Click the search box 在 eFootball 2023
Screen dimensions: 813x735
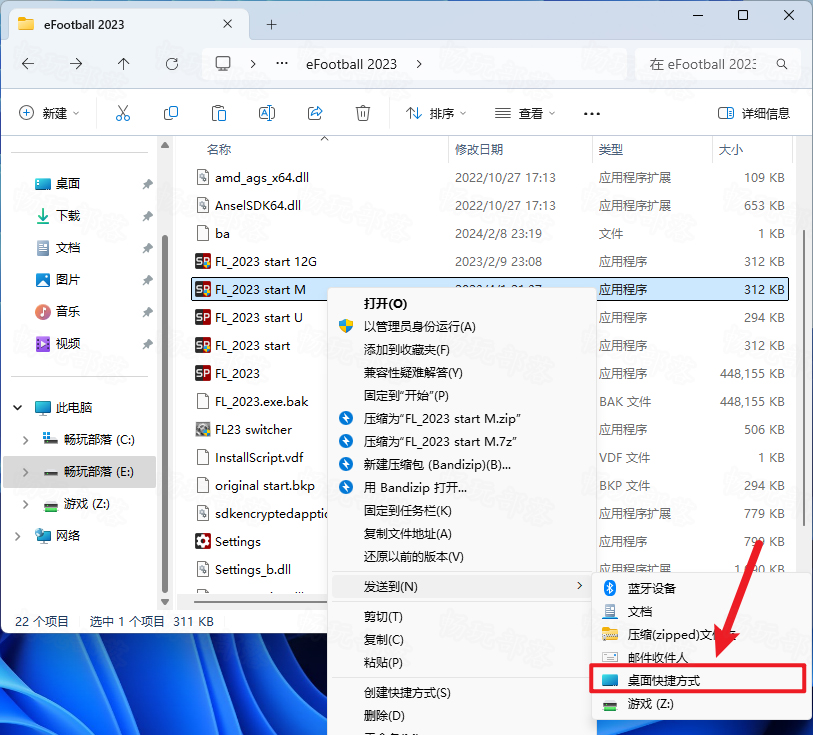[718, 64]
